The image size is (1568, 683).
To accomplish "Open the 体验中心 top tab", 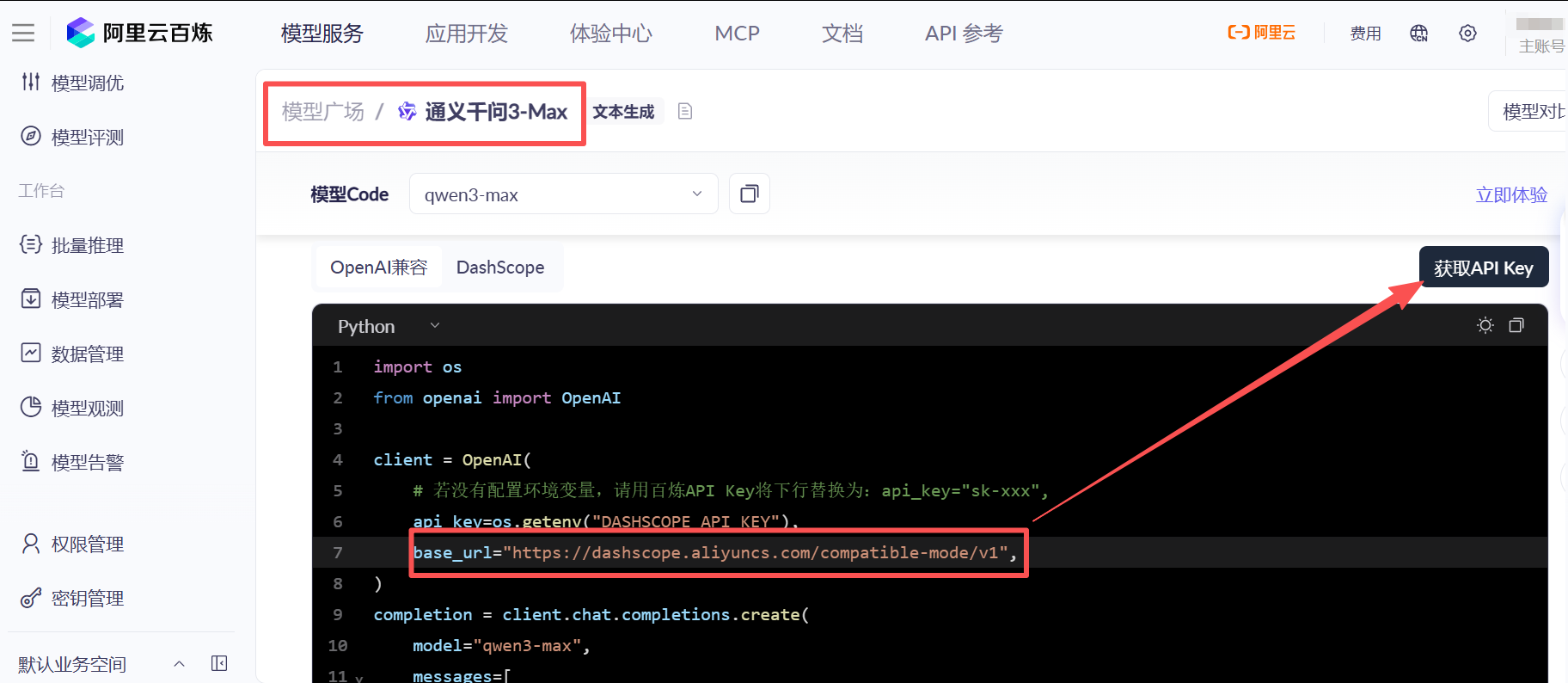I will (611, 33).
